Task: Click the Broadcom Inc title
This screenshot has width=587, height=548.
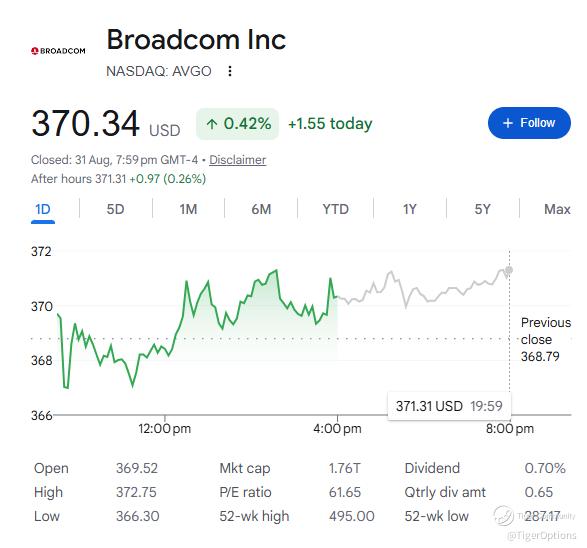Action: pyautogui.click(x=196, y=39)
